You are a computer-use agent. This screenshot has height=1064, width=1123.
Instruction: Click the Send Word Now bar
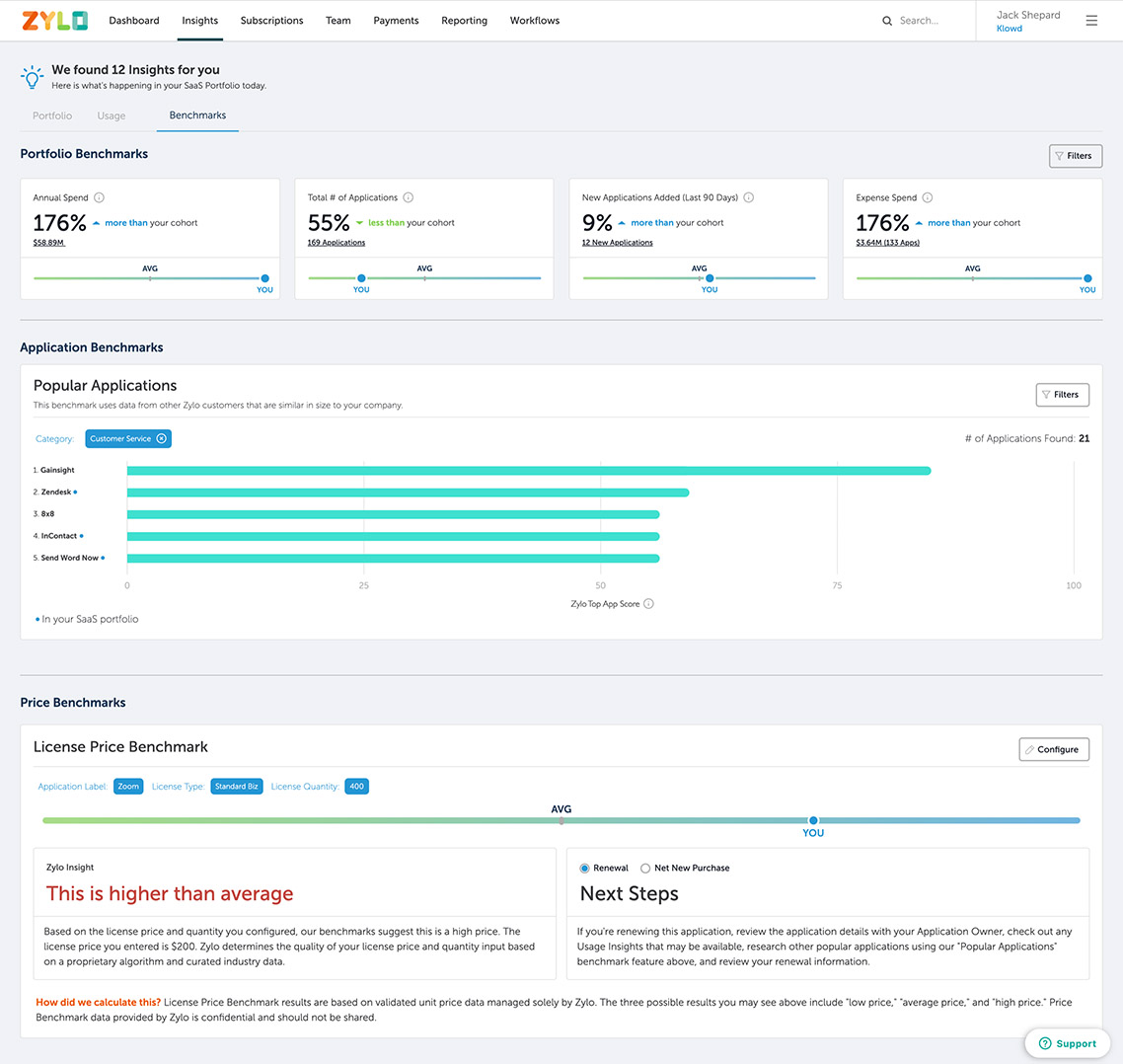pos(393,558)
